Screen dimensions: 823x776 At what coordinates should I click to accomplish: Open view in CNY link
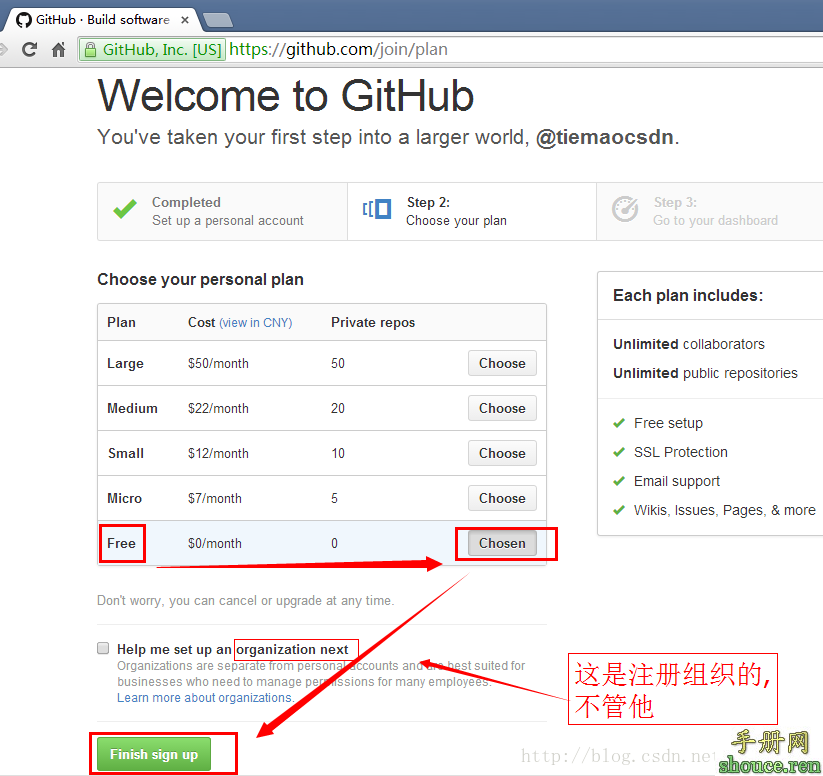pos(256,322)
